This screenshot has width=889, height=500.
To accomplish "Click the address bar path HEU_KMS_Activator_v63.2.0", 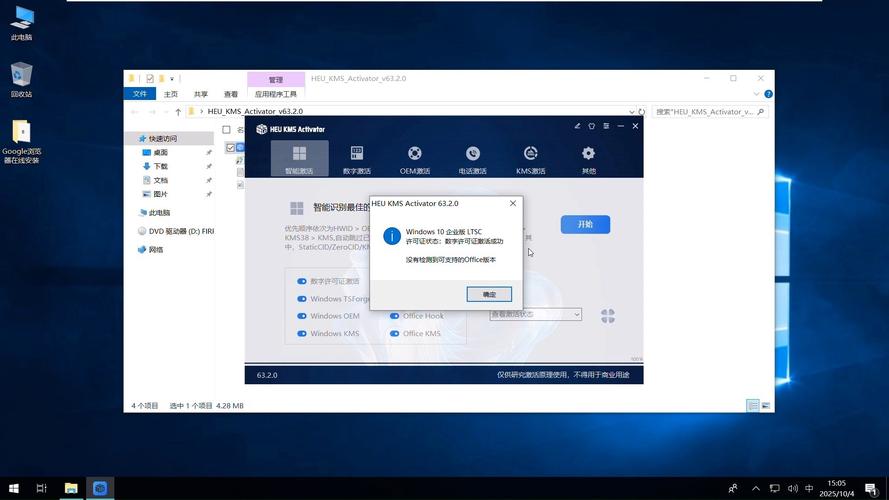I will [x=255, y=111].
